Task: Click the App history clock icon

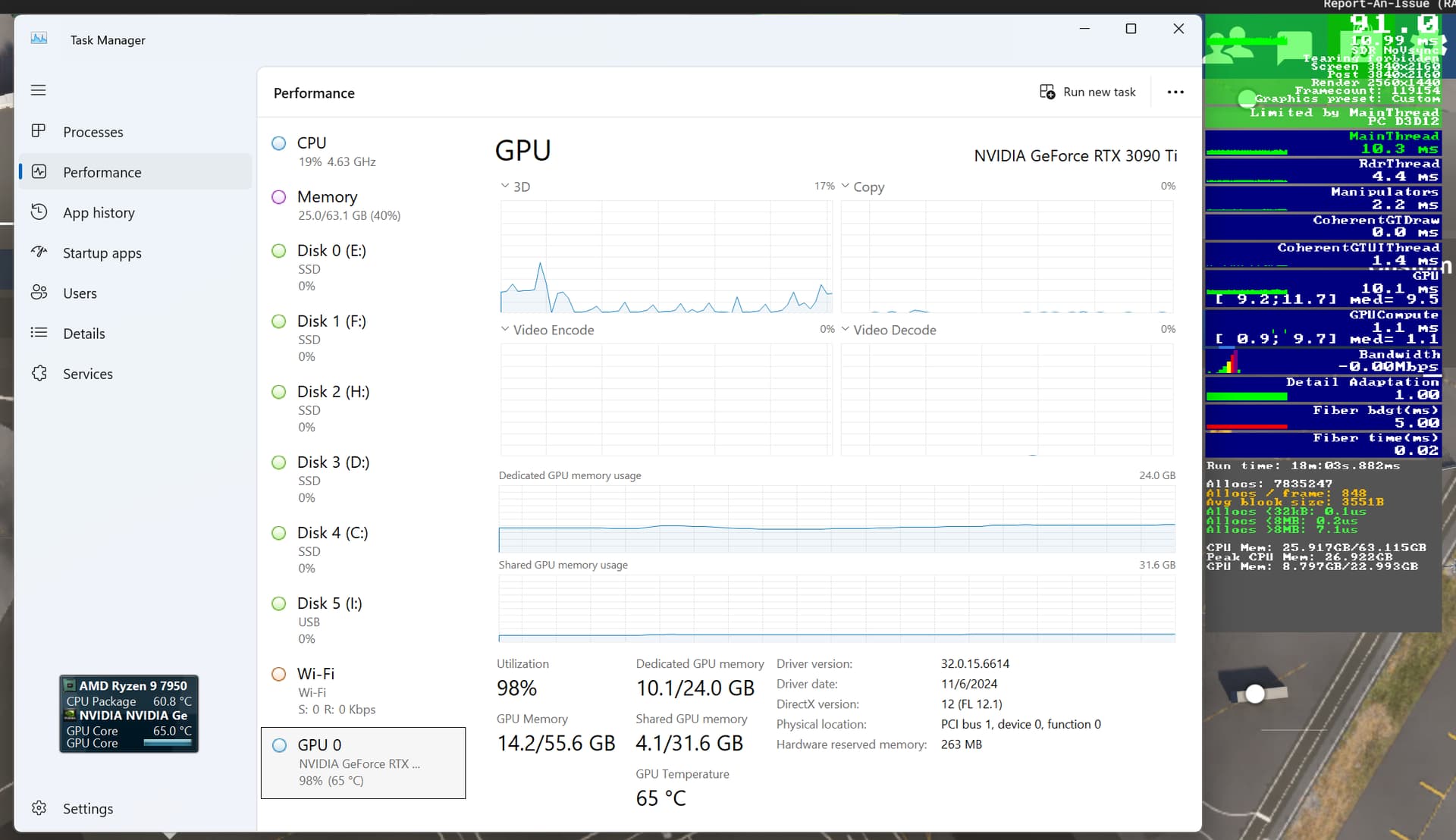Action: point(39,212)
